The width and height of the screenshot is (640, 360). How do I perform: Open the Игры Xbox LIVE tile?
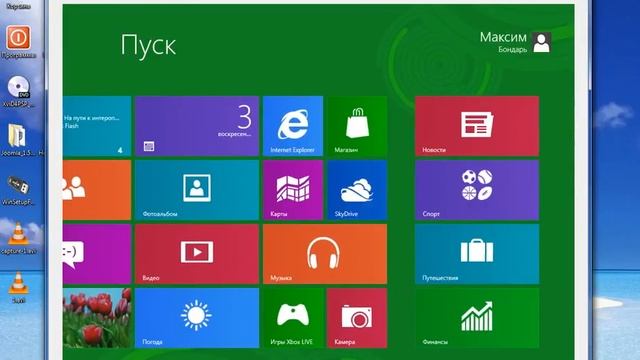coord(293,318)
